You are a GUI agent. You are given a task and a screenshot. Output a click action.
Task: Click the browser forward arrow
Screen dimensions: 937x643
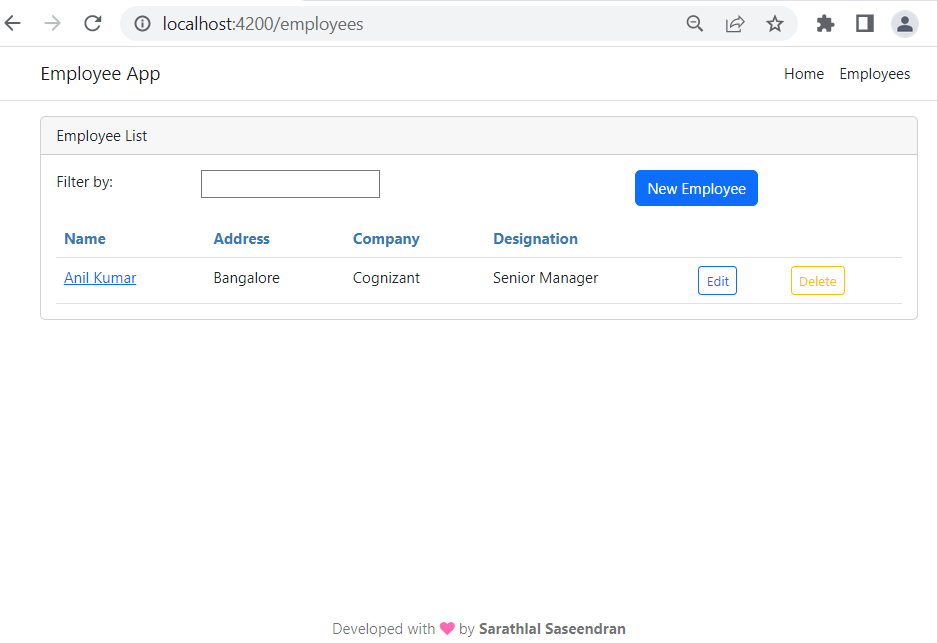tap(53, 23)
